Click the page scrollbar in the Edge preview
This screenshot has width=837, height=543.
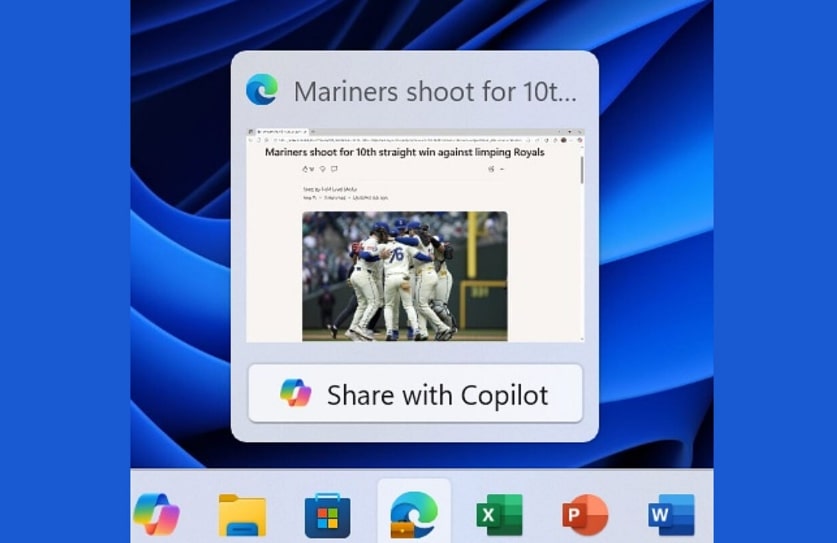(581, 170)
